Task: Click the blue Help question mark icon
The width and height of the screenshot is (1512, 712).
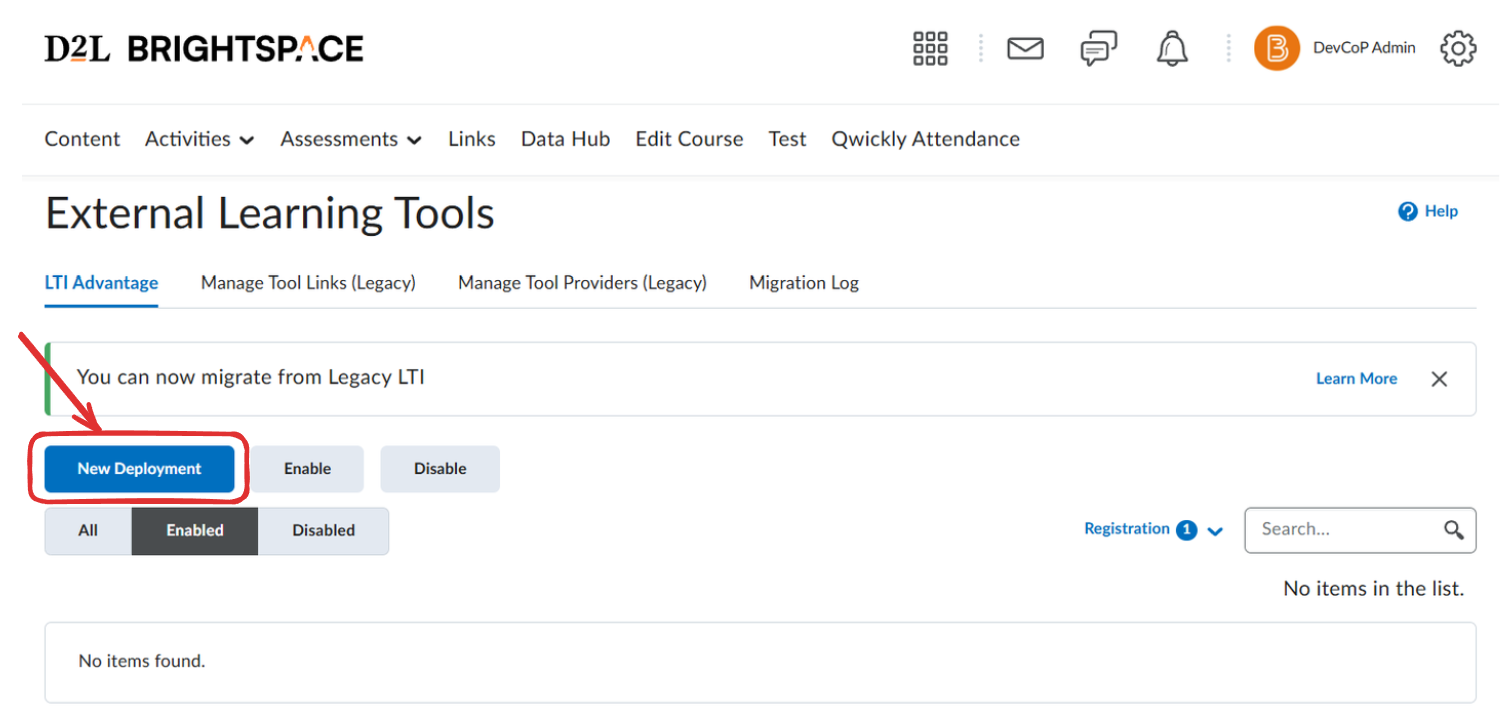Action: click(1408, 211)
